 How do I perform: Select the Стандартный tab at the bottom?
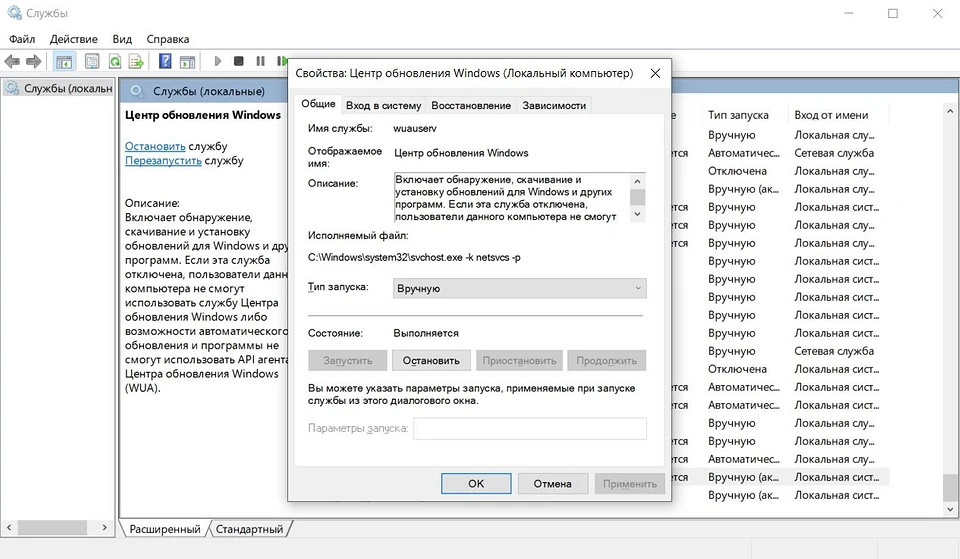(x=249, y=529)
